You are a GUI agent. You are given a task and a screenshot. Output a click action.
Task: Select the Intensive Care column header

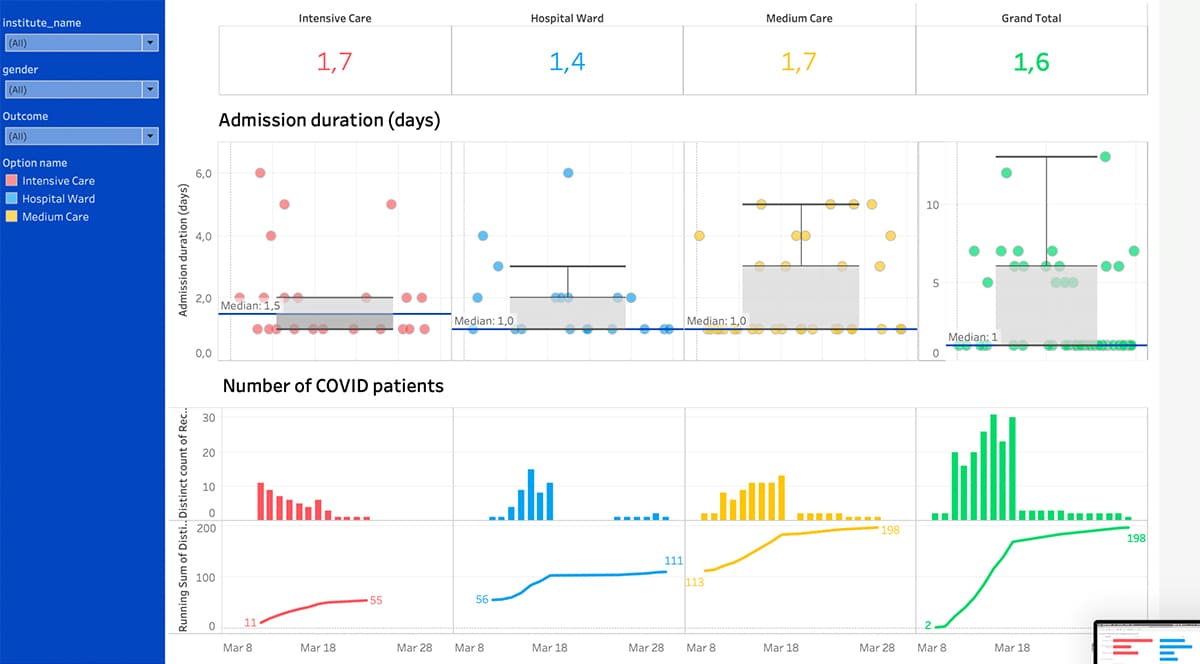tap(335, 17)
